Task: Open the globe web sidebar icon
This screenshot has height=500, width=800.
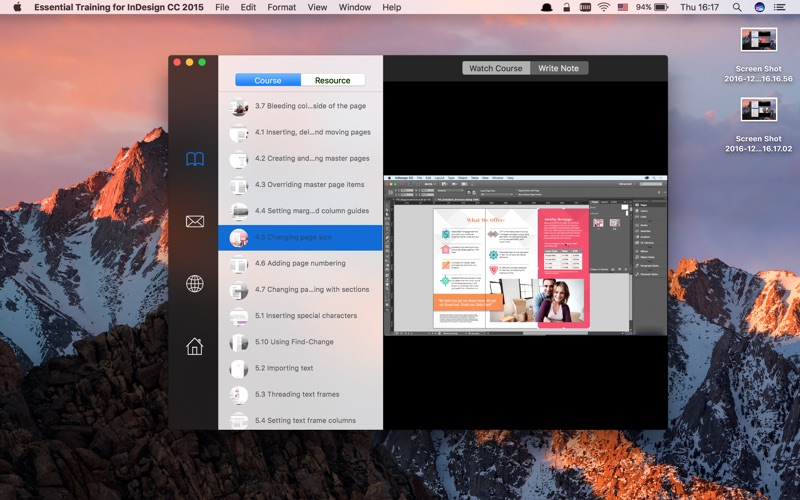Action: (195, 284)
